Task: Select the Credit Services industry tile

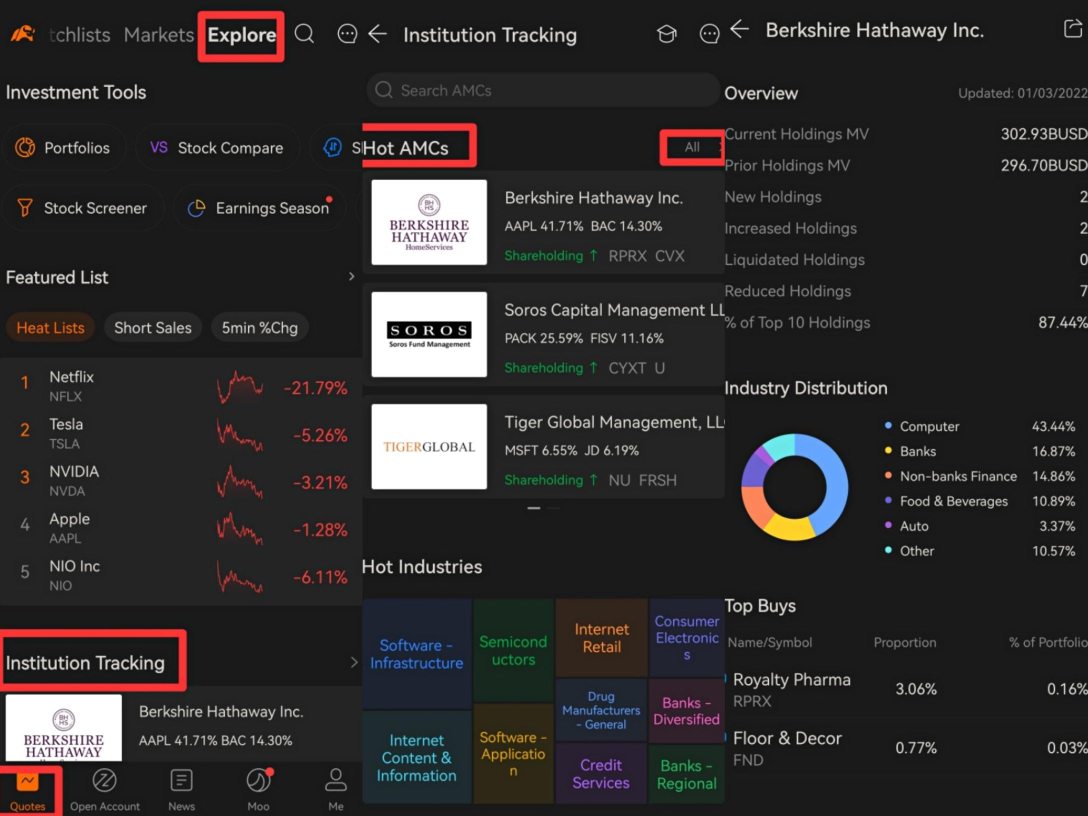Action: point(602,774)
